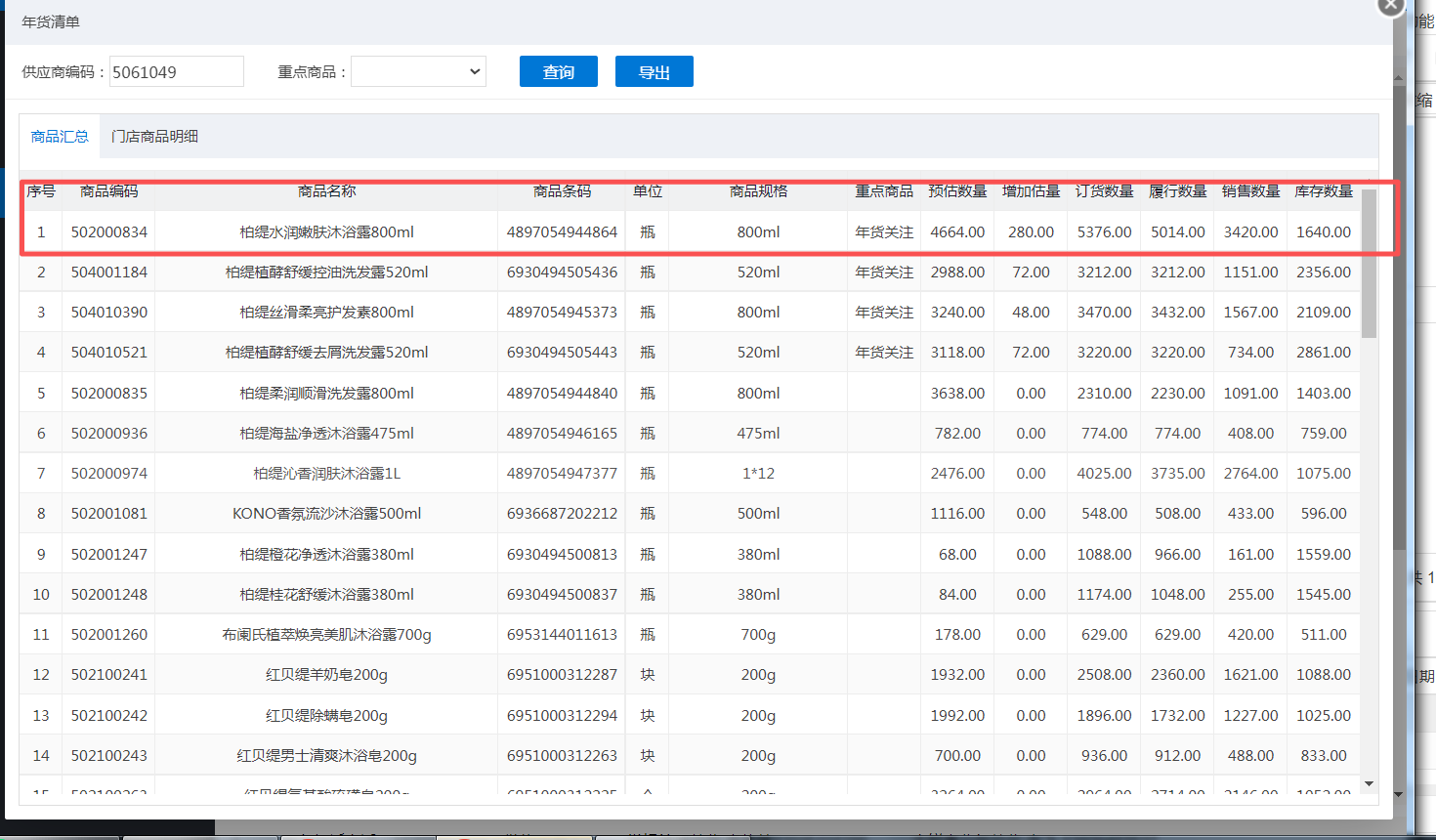The height and width of the screenshot is (840, 1436).
Task: Click the 库存数量 column header
Action: pyautogui.click(x=1324, y=191)
